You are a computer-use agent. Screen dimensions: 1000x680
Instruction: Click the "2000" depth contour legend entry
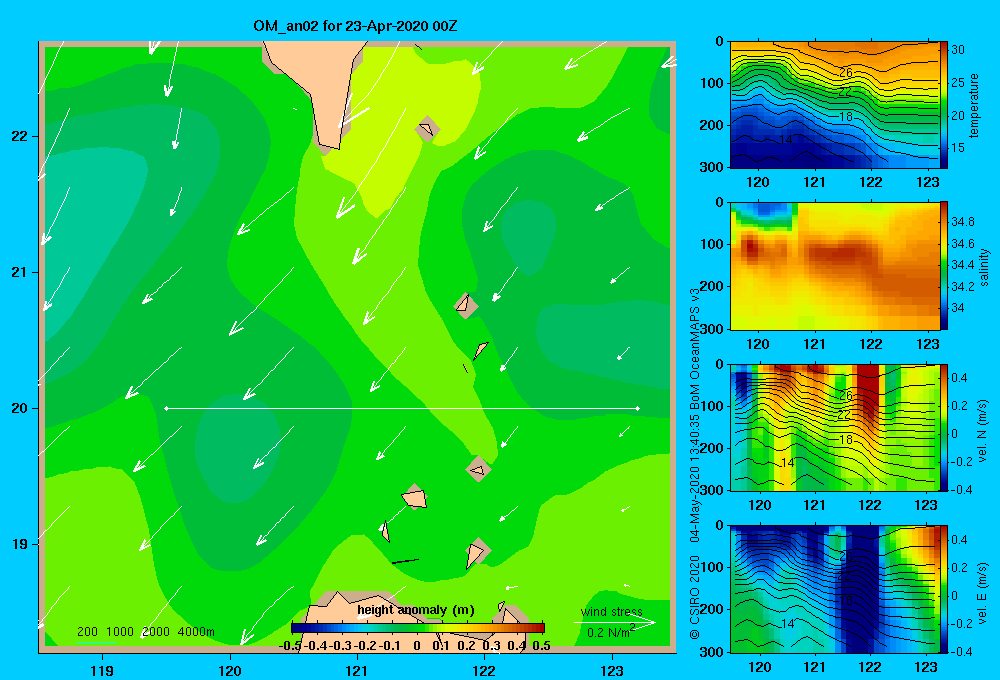156,632
